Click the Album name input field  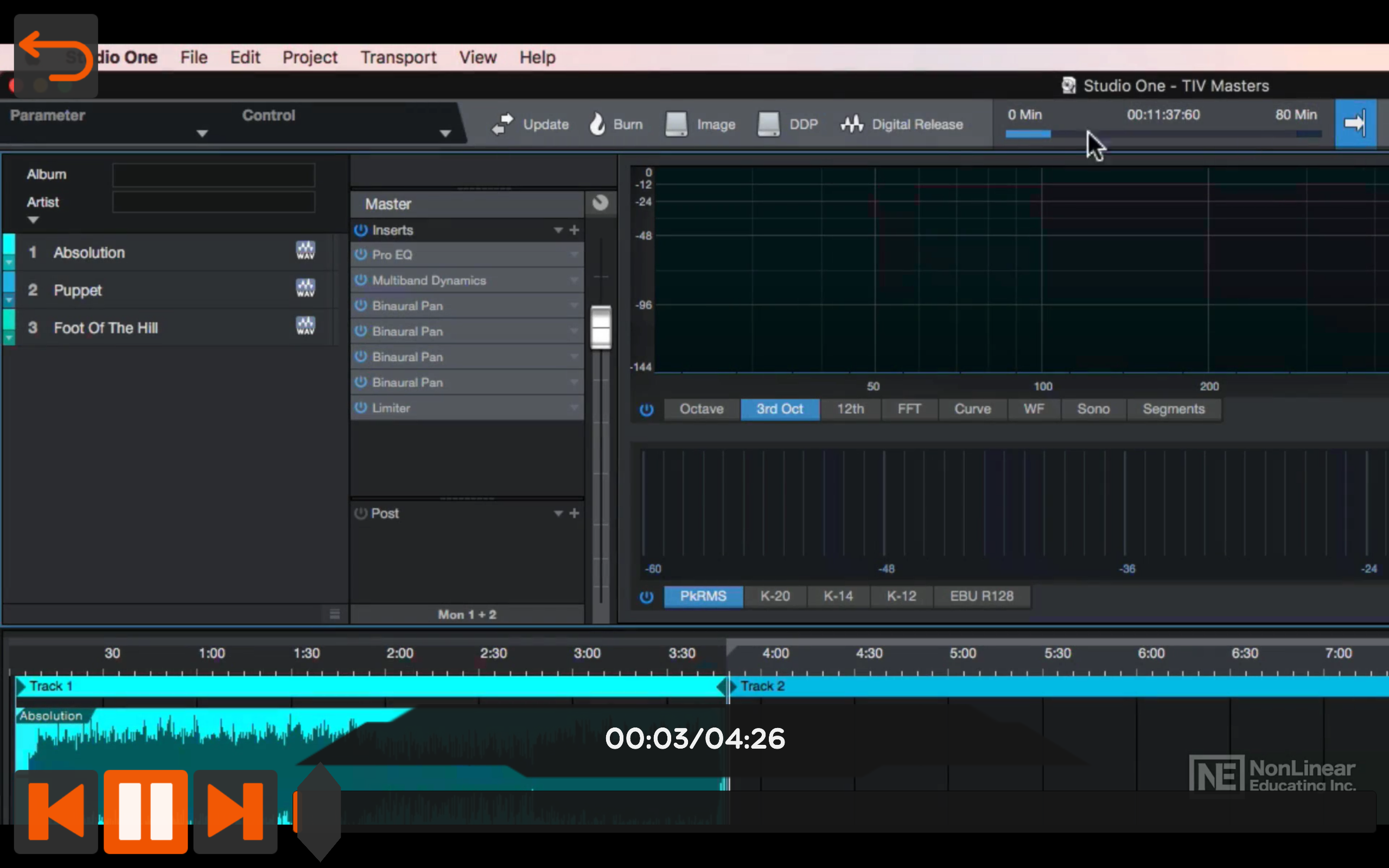[x=213, y=175]
